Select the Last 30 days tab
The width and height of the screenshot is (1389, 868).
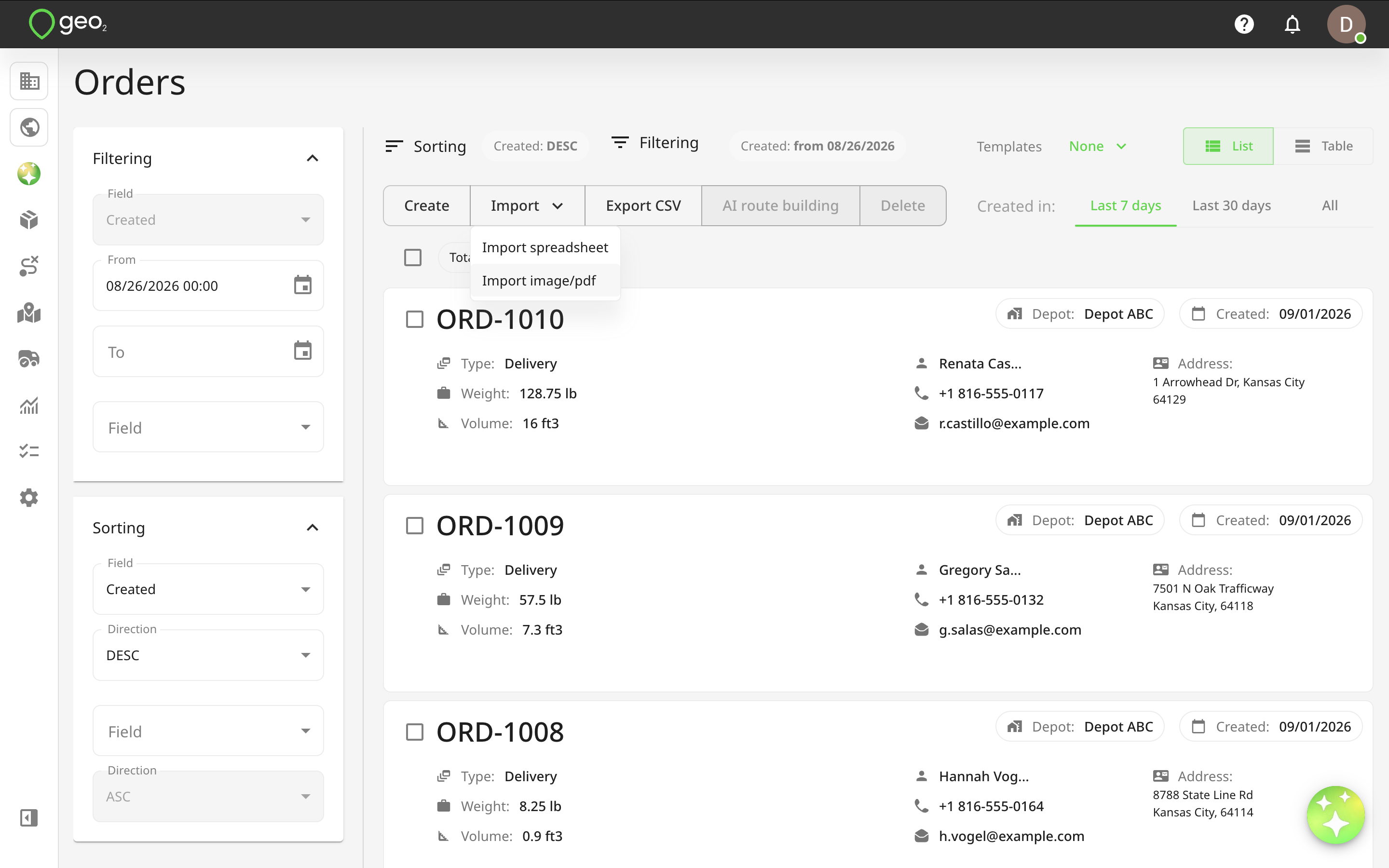pos(1231,205)
